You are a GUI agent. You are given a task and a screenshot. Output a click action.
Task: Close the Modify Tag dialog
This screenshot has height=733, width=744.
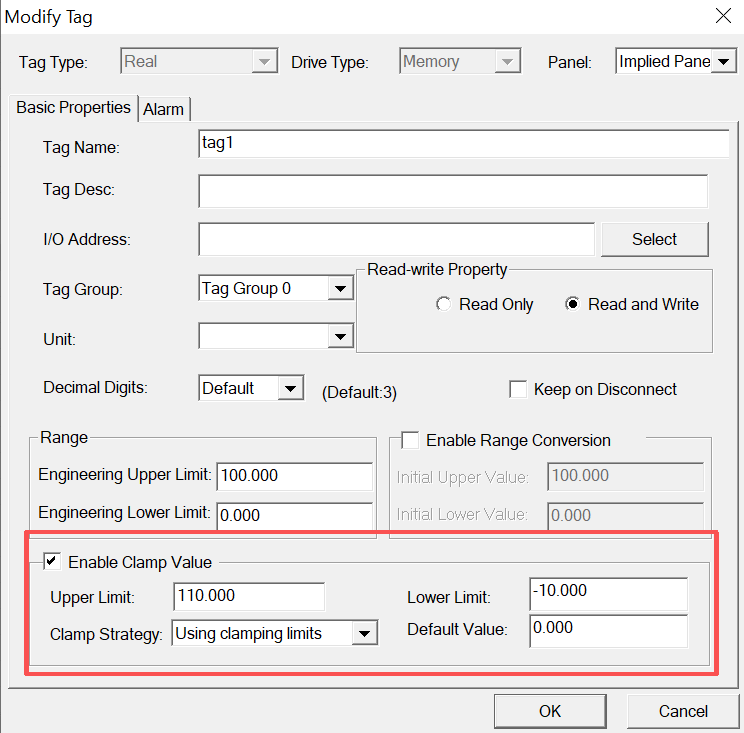[x=723, y=16]
